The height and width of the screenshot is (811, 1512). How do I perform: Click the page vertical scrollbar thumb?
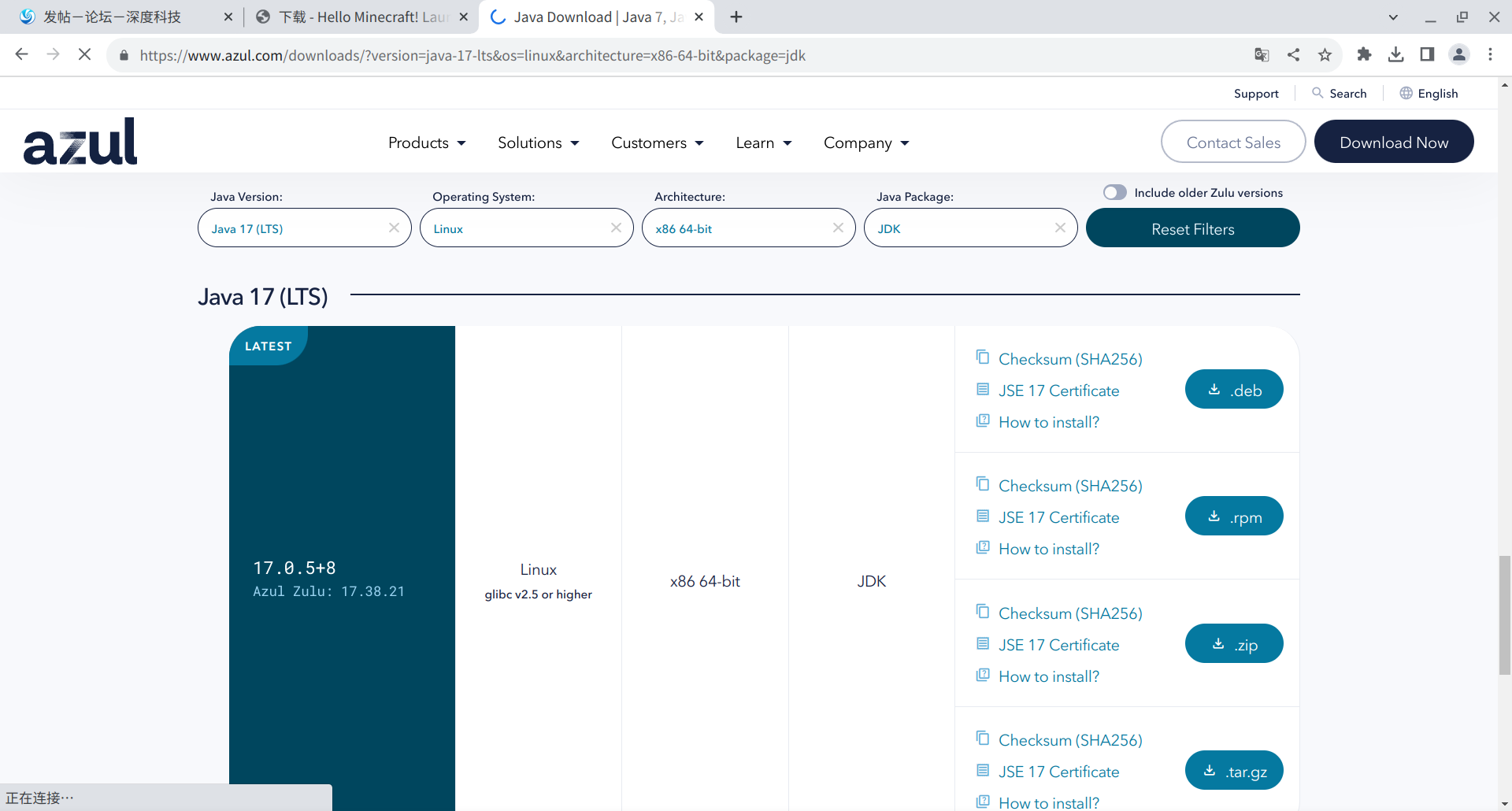pyautogui.click(x=1504, y=614)
